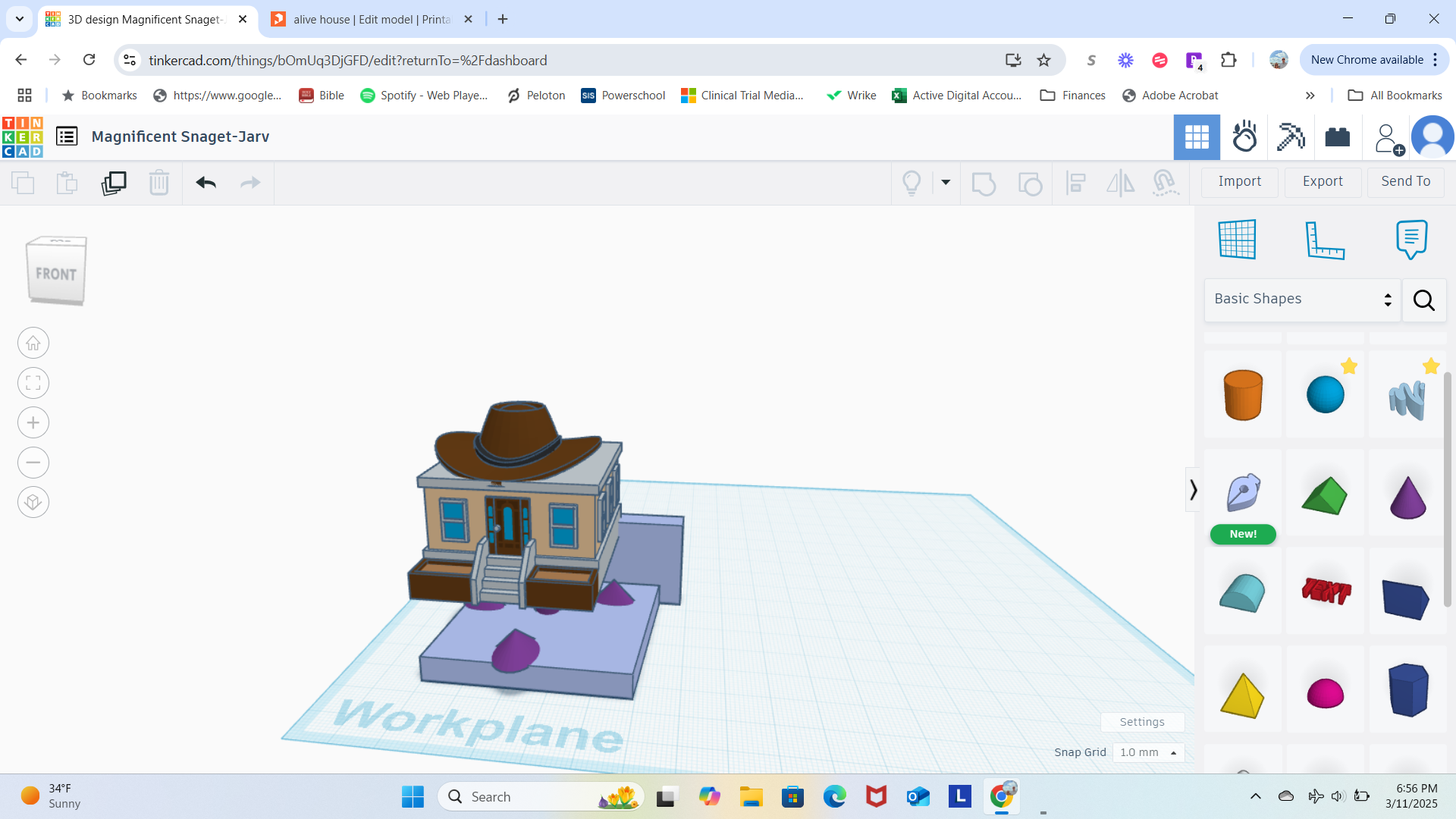Click the shapes search magnifier
The height and width of the screenshot is (819, 1456).
point(1424,300)
